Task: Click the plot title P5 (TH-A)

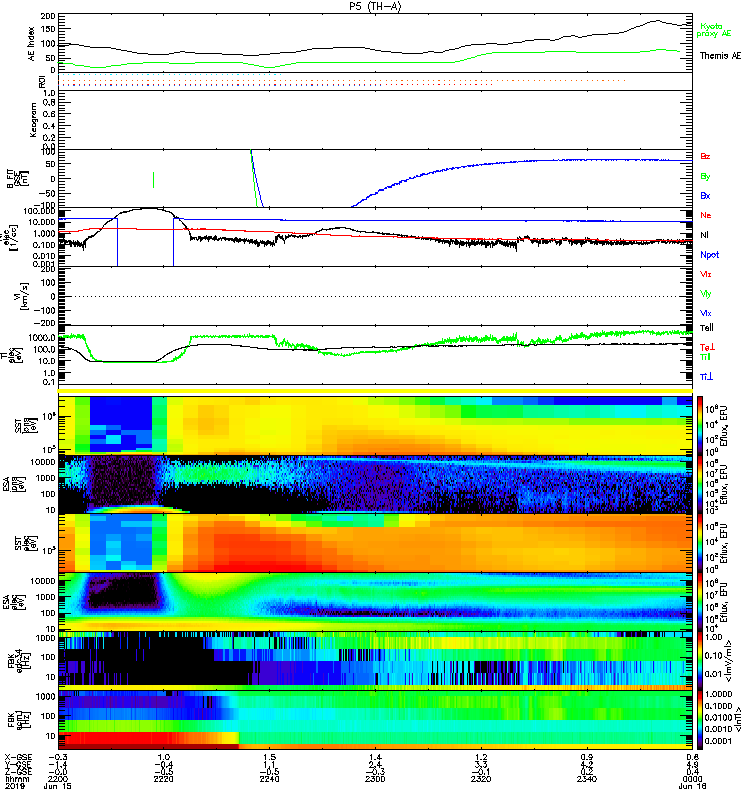Action: (x=375, y=6)
